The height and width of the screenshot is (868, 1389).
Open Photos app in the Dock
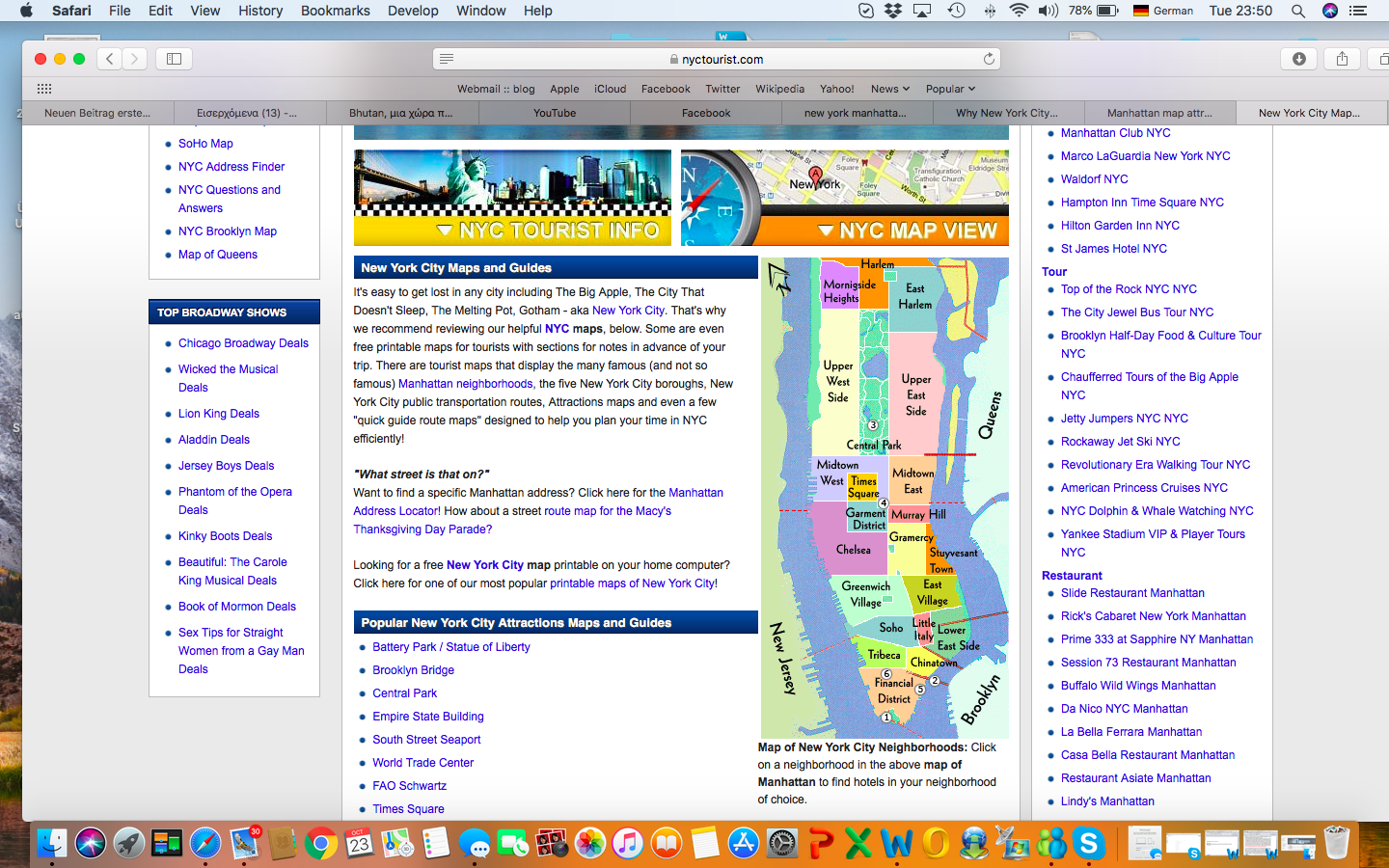click(589, 843)
